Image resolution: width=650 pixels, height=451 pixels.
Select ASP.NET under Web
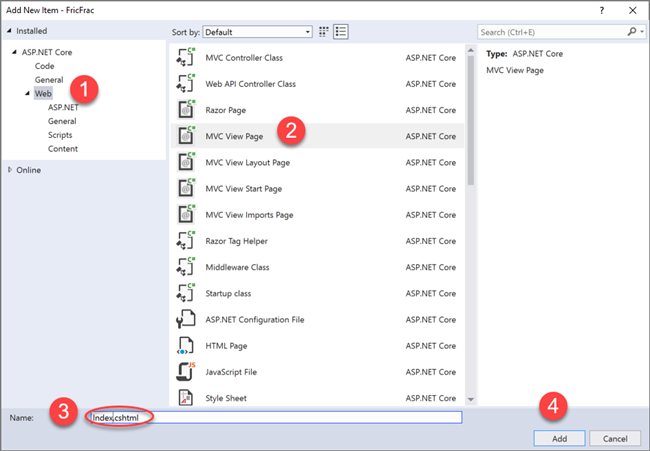point(63,107)
